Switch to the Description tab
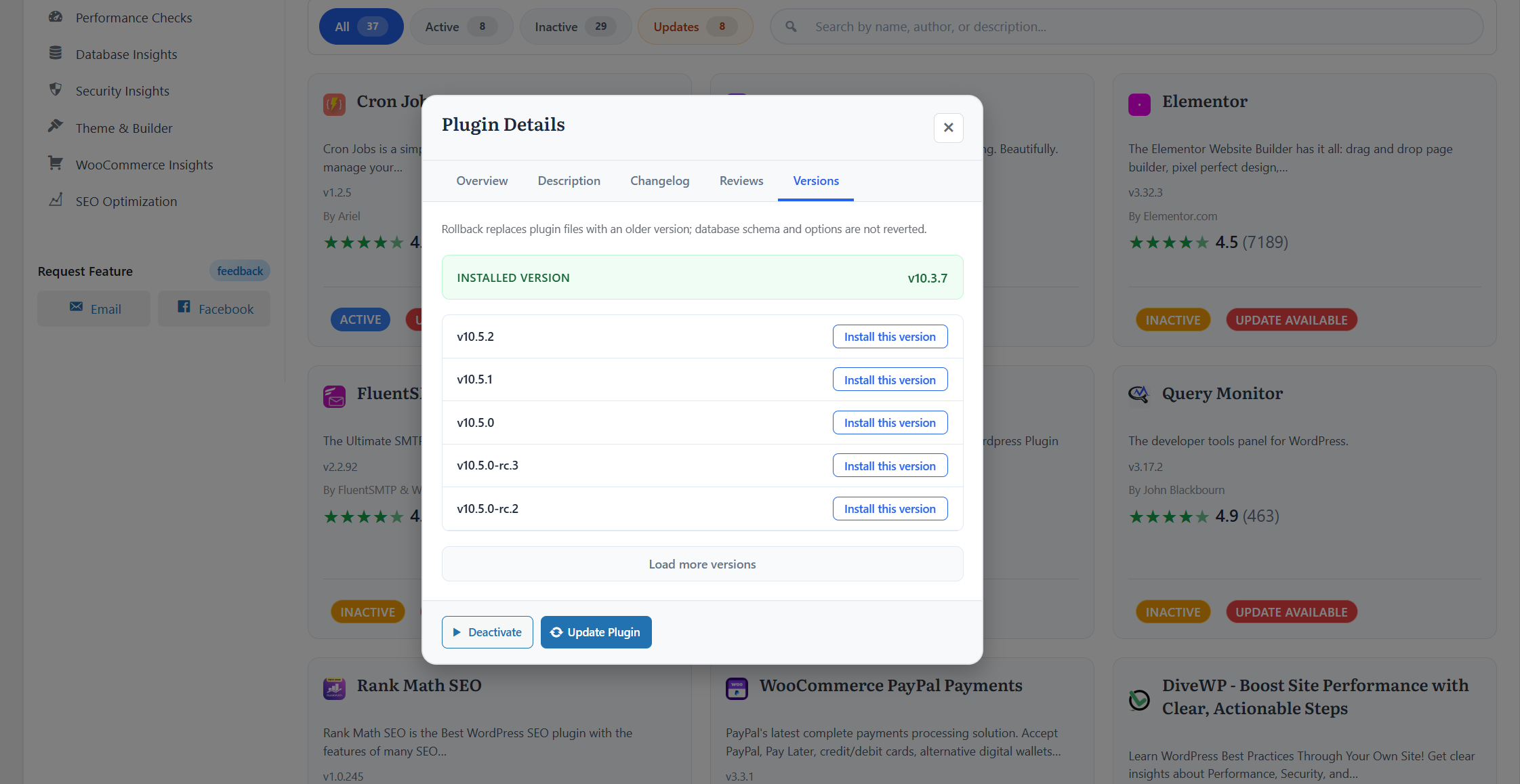 tap(569, 181)
